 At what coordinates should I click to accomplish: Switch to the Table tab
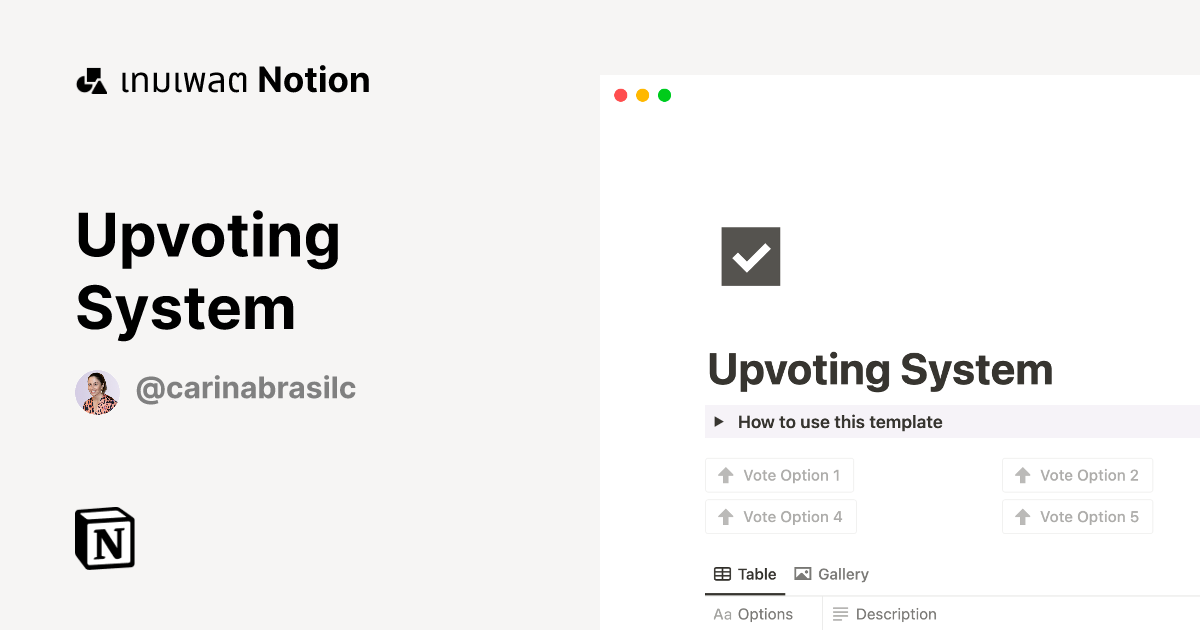(x=745, y=573)
